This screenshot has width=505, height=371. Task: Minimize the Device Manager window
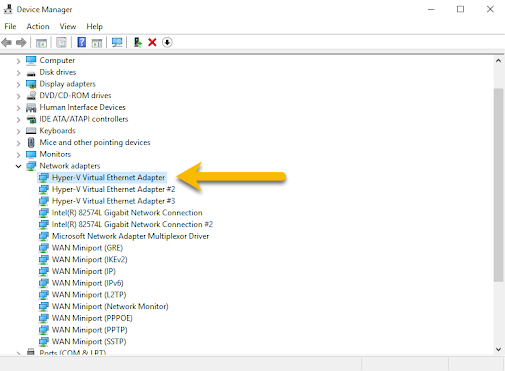431,9
